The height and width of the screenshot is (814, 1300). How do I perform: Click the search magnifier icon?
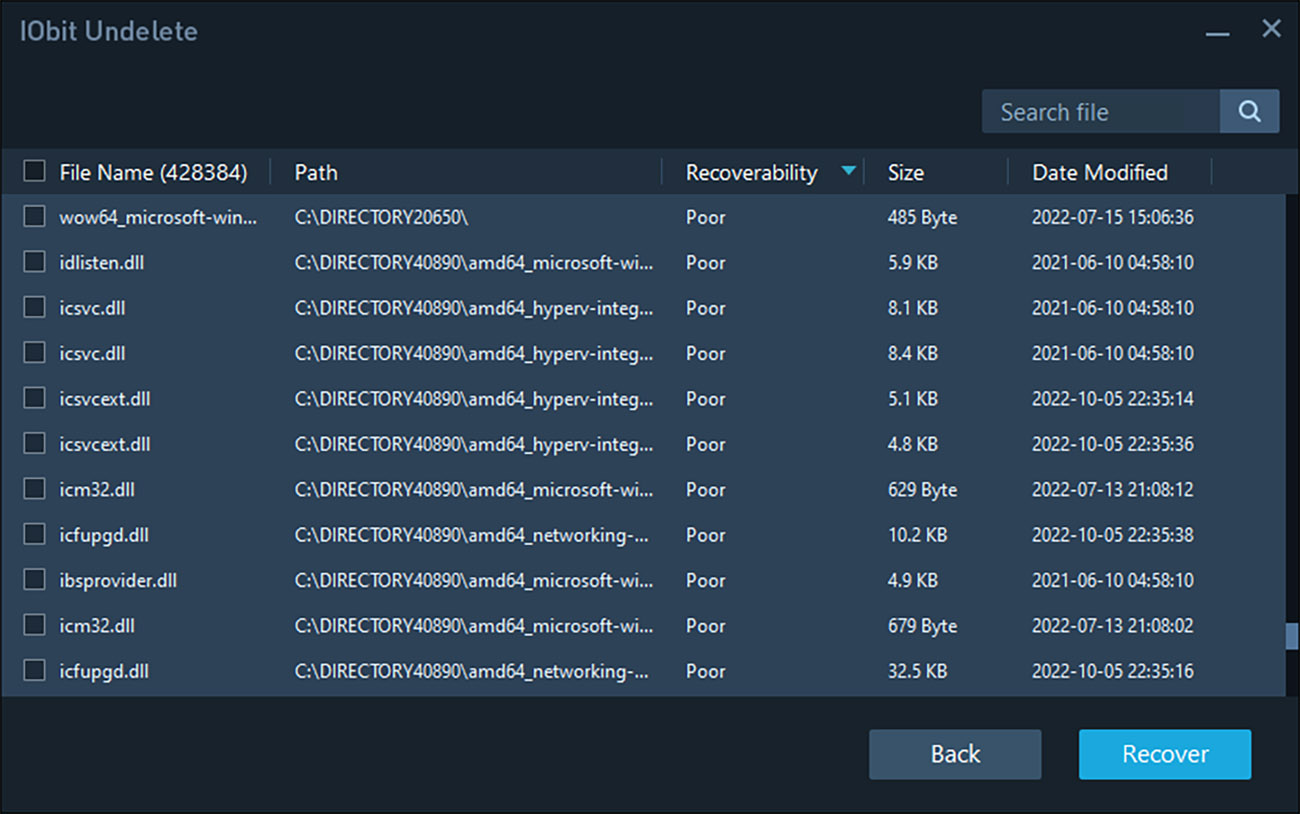pyautogui.click(x=1249, y=111)
